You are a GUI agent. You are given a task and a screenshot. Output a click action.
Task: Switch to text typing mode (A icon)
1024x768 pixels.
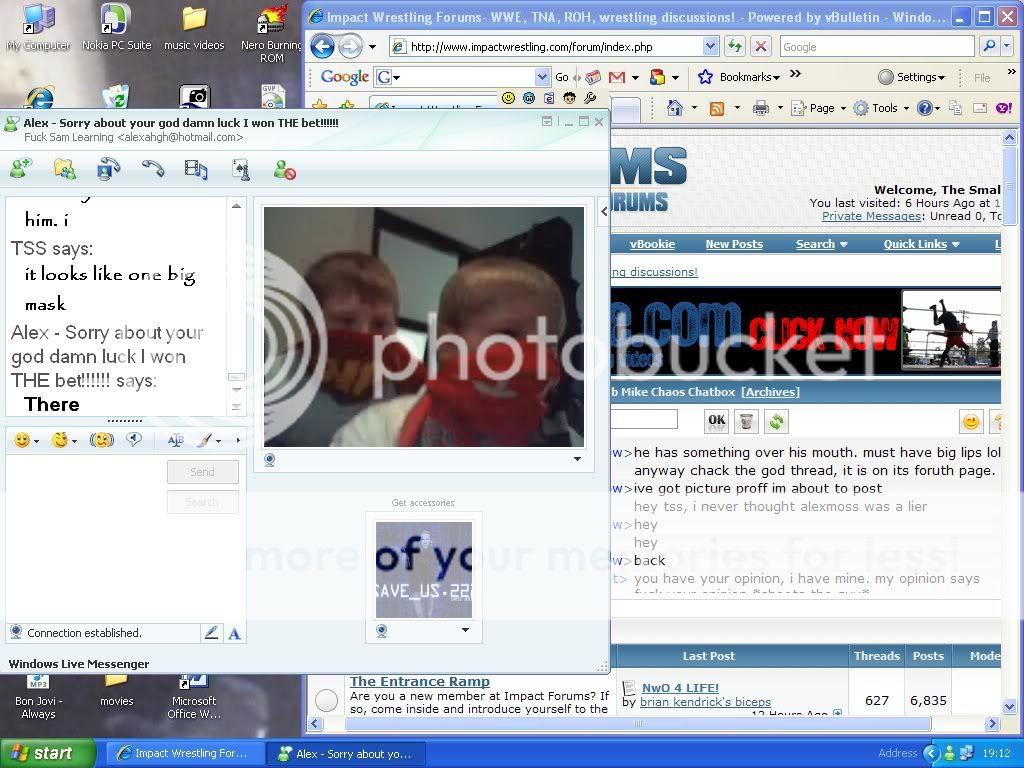tap(234, 633)
